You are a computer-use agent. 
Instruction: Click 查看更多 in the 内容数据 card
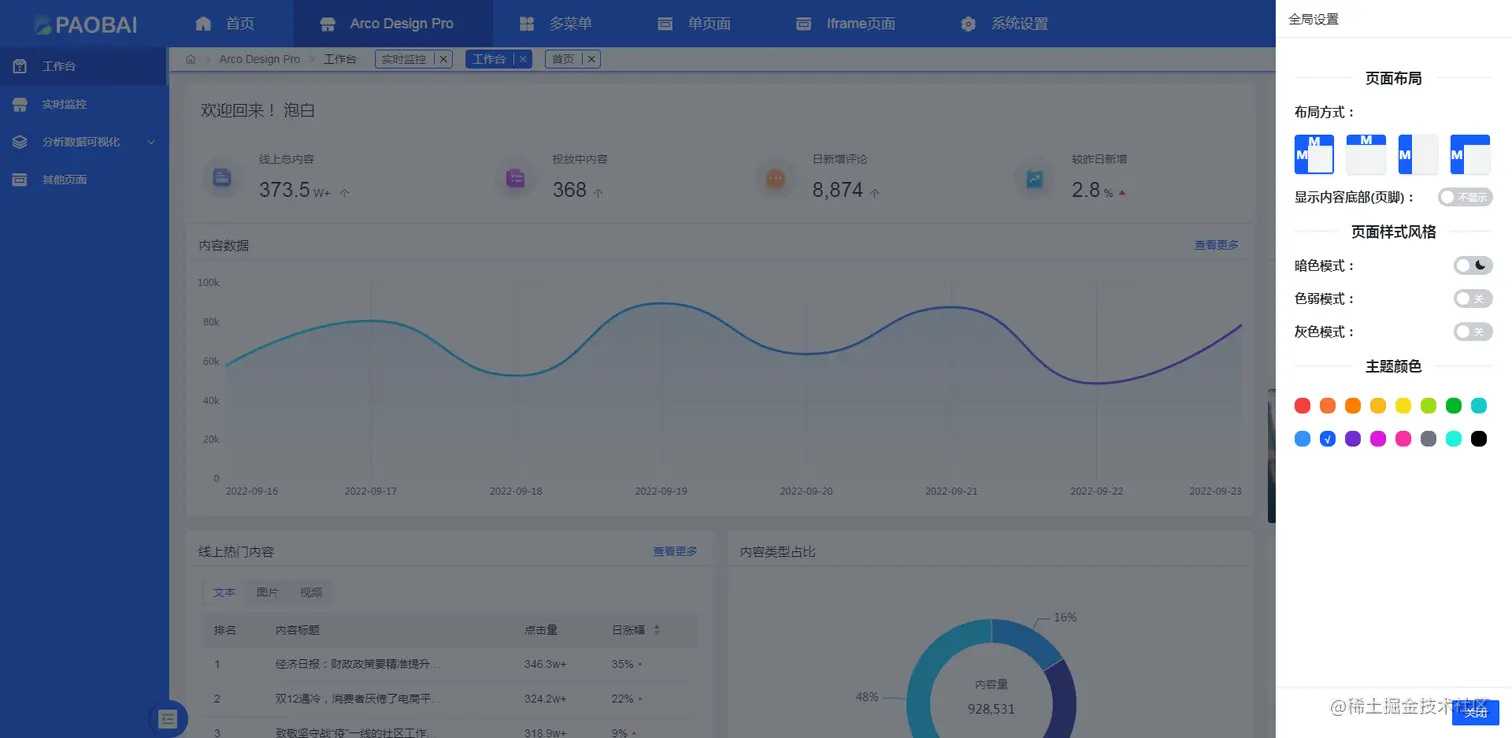1216,245
